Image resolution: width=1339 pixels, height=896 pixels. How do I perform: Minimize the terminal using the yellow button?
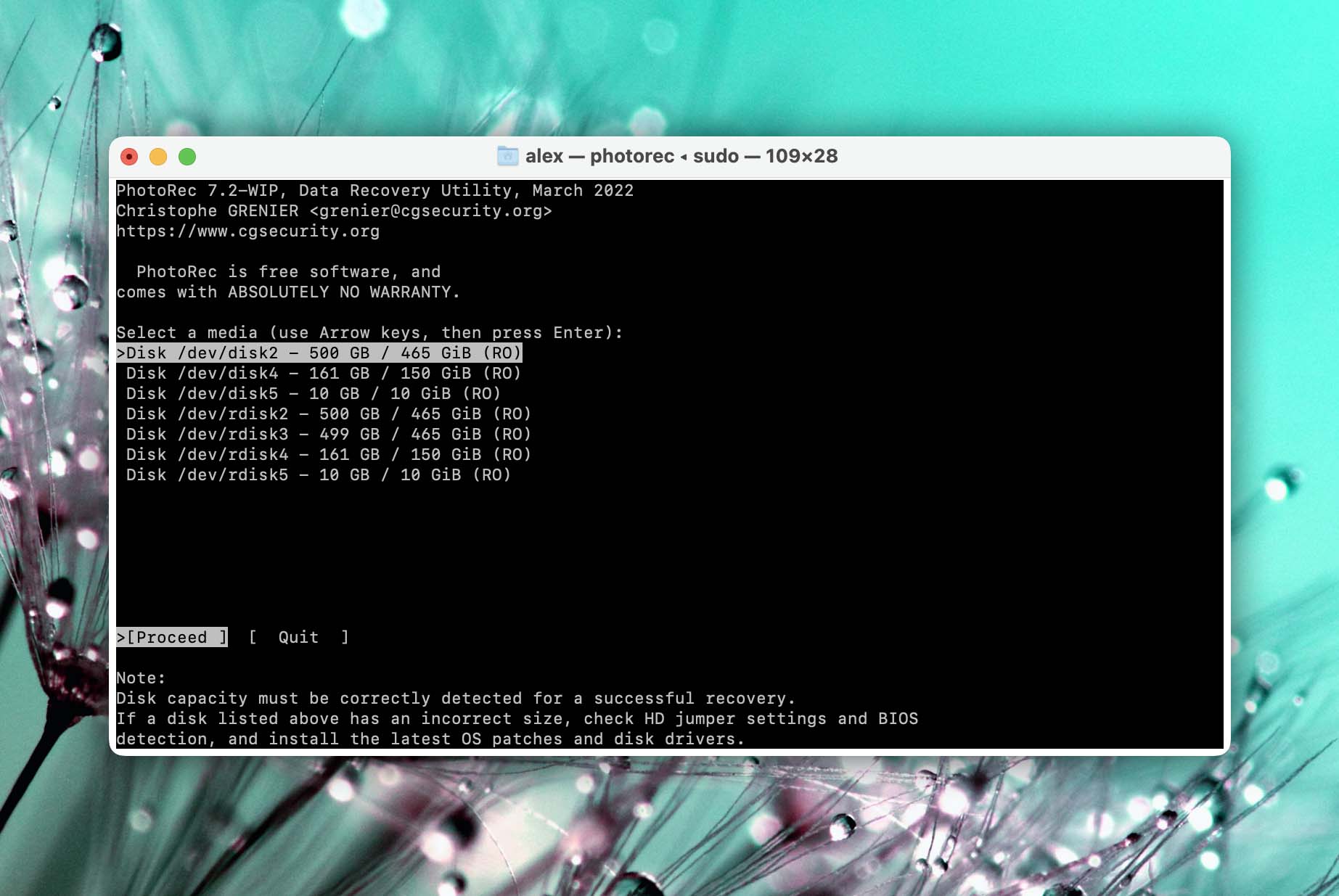point(158,157)
